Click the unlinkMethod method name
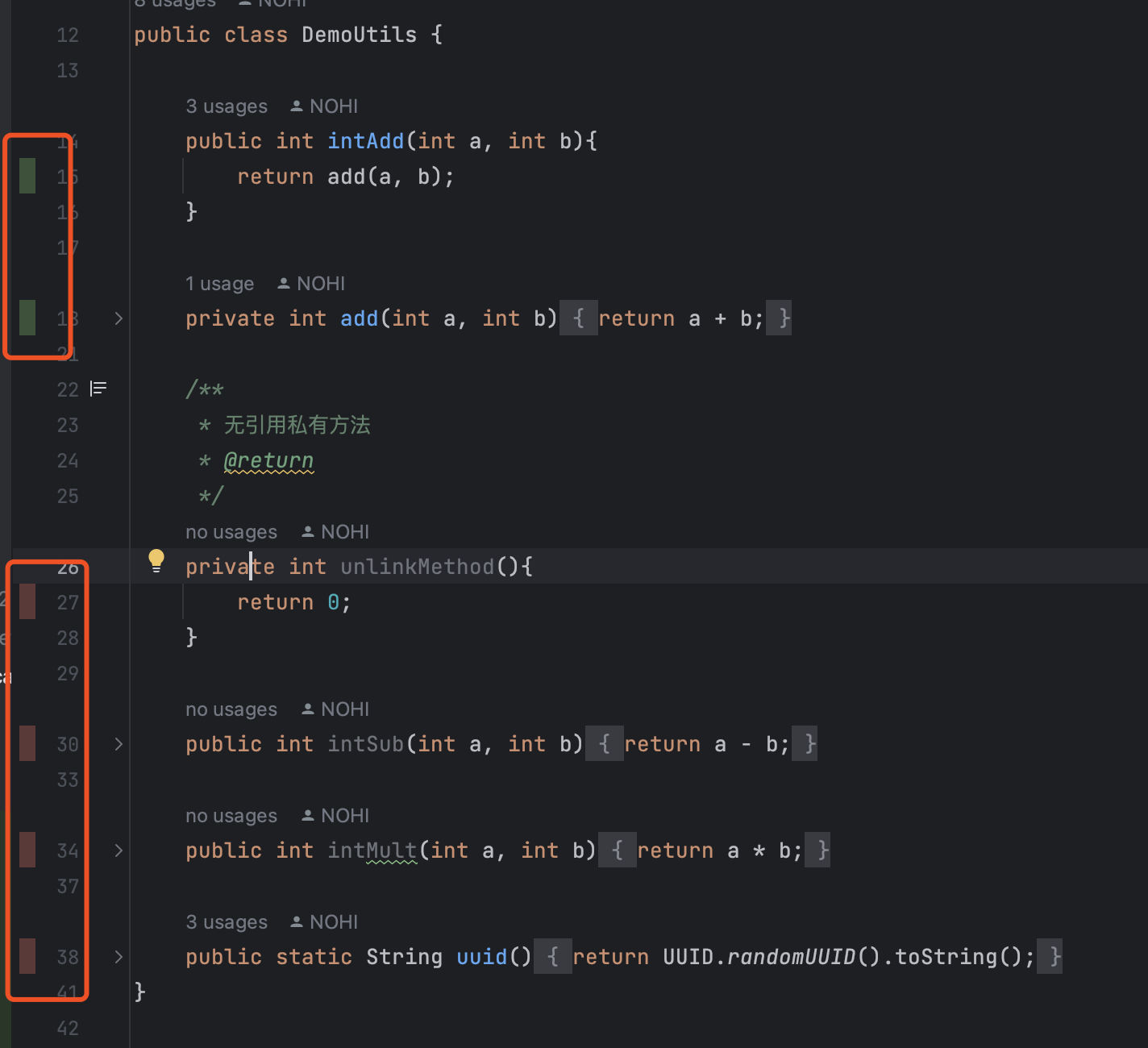This screenshot has height=1048, width=1148. tap(418, 567)
